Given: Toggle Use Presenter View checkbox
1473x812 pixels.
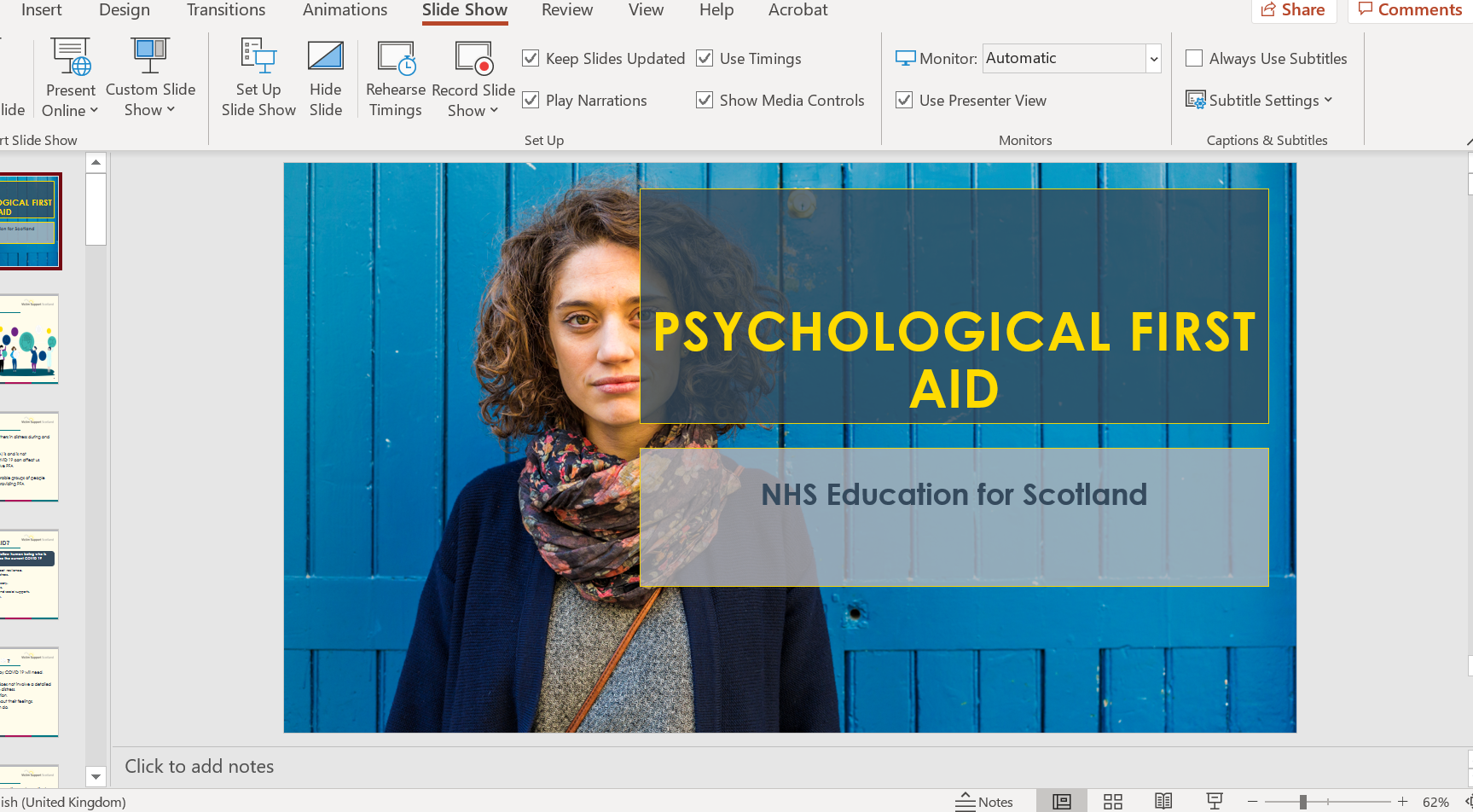Looking at the screenshot, I should [904, 100].
